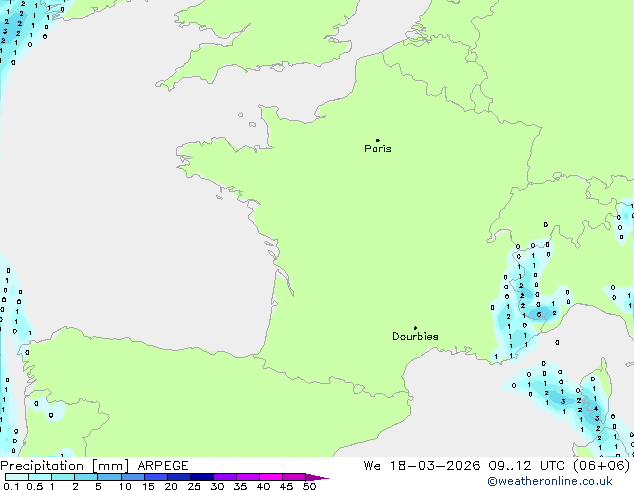The width and height of the screenshot is (634, 490).
Task: Click the '25' legend scale label
Action: coord(194,486)
